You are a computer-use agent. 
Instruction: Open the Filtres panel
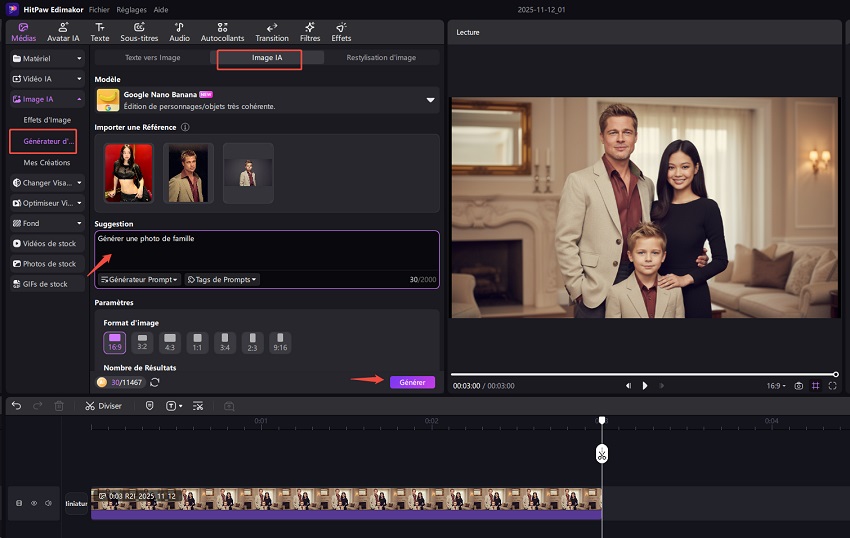tap(310, 32)
